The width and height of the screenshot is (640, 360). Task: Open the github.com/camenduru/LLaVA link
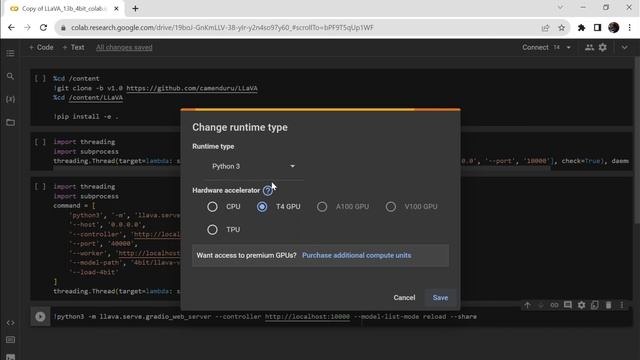point(192,88)
